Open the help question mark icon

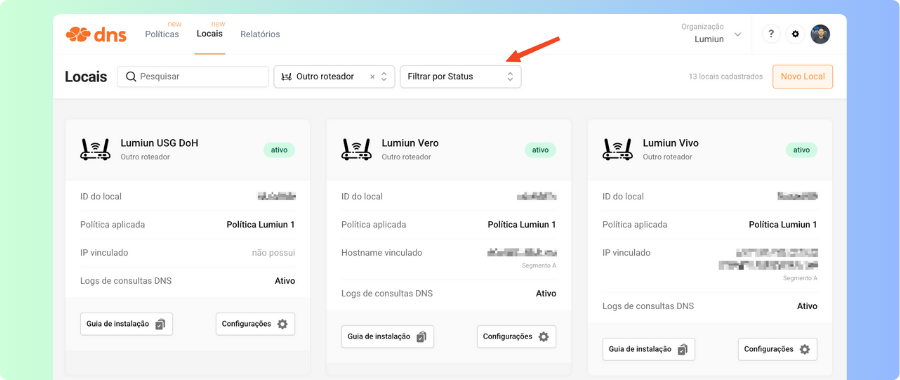pos(771,34)
